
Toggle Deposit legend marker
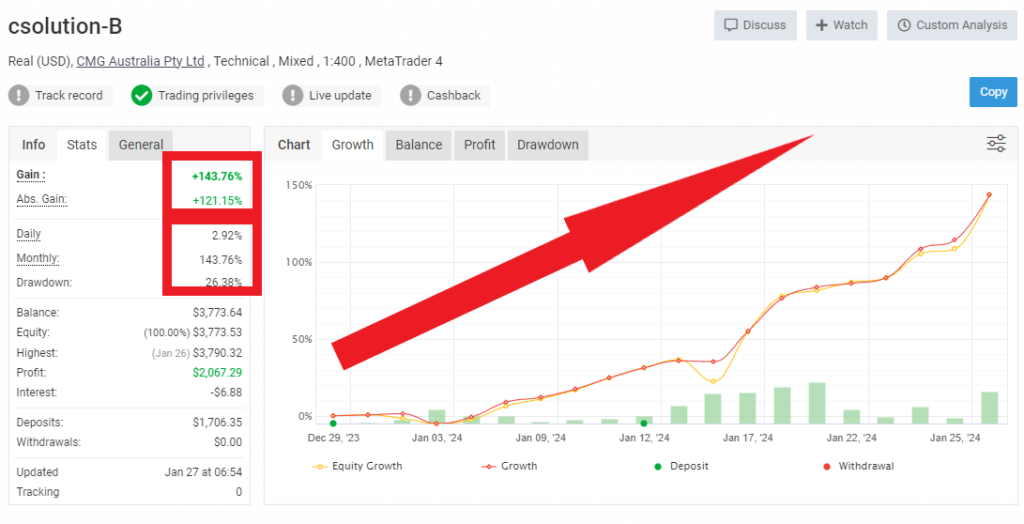click(x=681, y=466)
